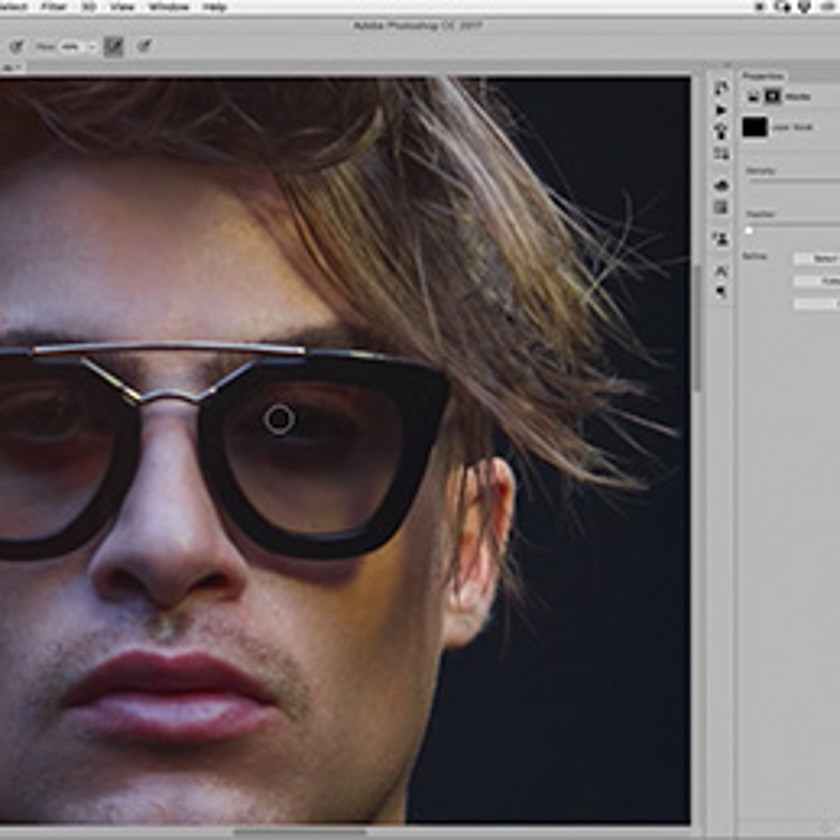The width and height of the screenshot is (840, 840).
Task: Click the second Refine button, Color Range
Action: pyautogui.click(x=816, y=281)
